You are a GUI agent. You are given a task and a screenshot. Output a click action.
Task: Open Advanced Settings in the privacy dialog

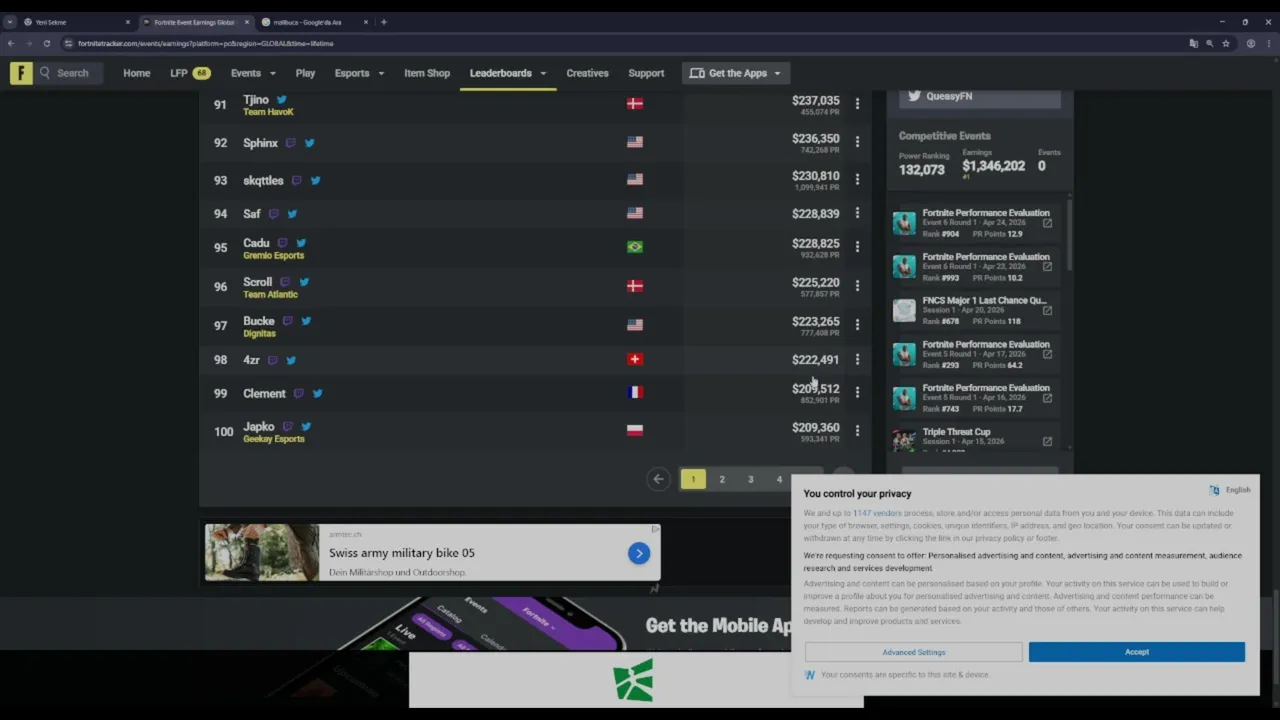click(x=913, y=652)
